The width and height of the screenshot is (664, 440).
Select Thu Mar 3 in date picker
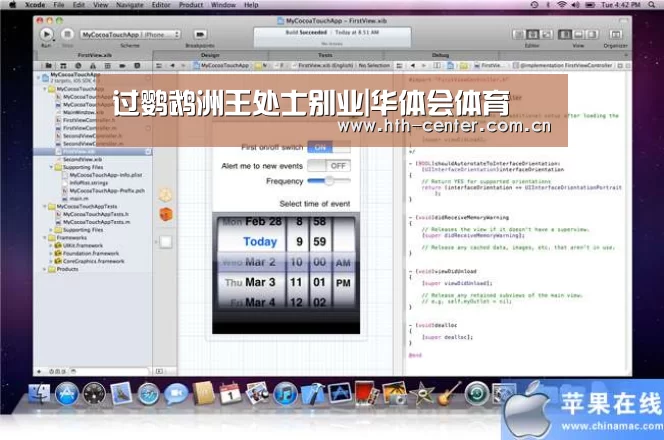(250, 282)
